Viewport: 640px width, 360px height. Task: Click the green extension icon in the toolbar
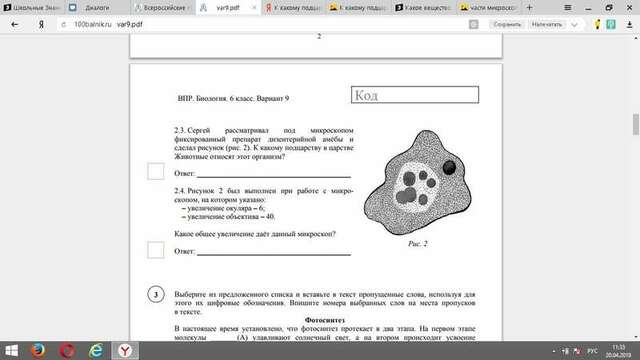pyautogui.click(x=611, y=24)
